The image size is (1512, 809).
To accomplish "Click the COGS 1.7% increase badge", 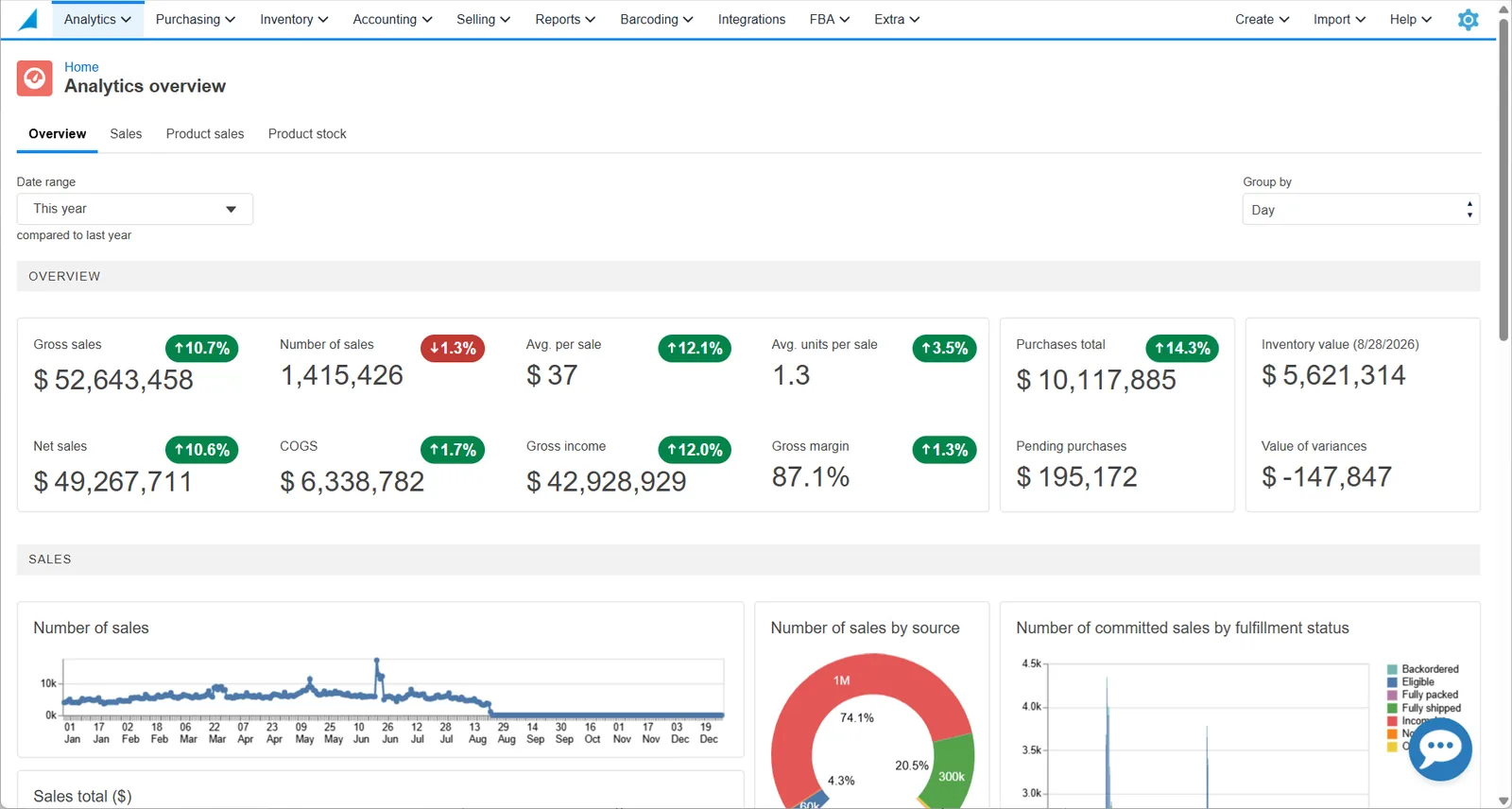I will (x=453, y=450).
